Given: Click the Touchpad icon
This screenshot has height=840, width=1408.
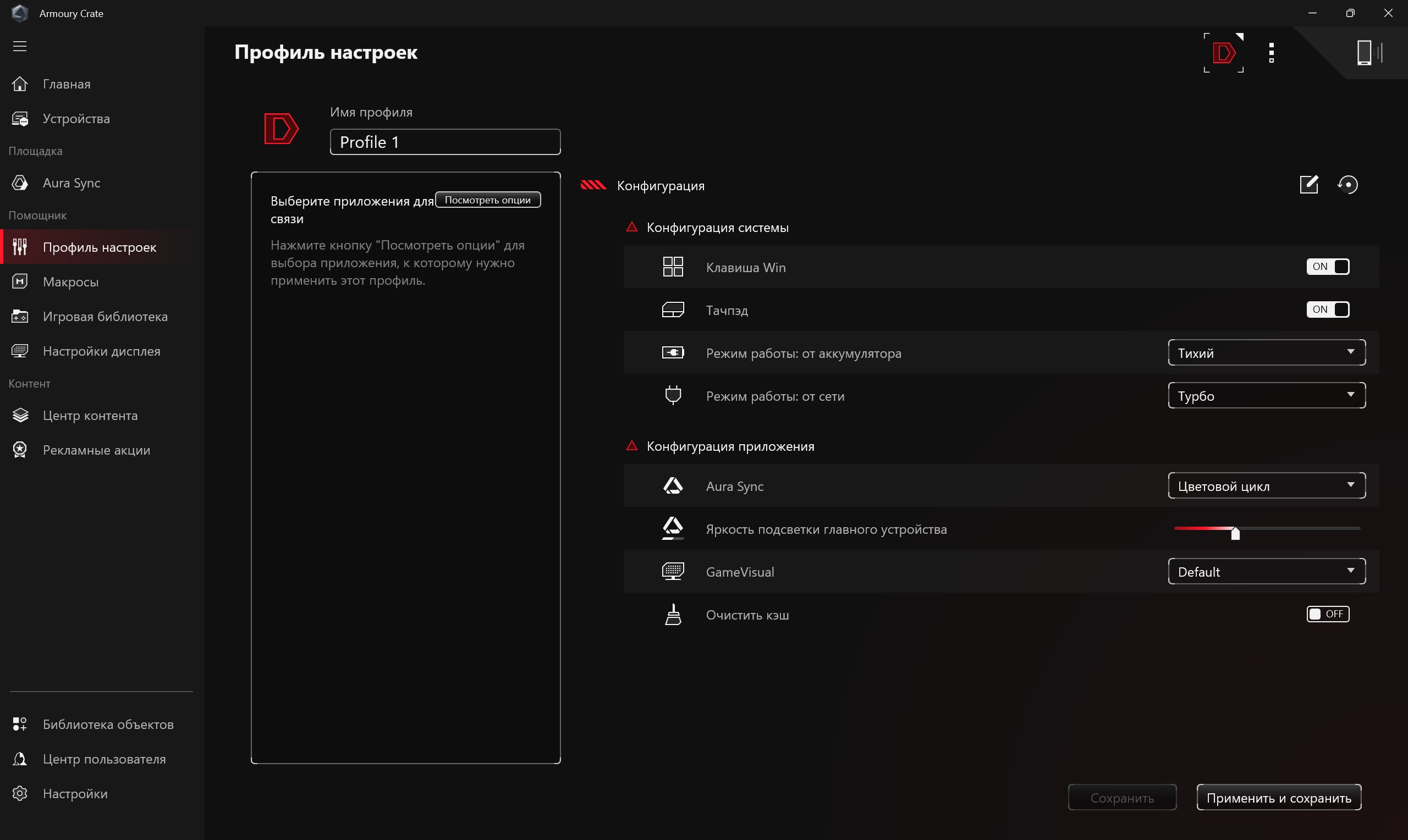Looking at the screenshot, I should 673,310.
